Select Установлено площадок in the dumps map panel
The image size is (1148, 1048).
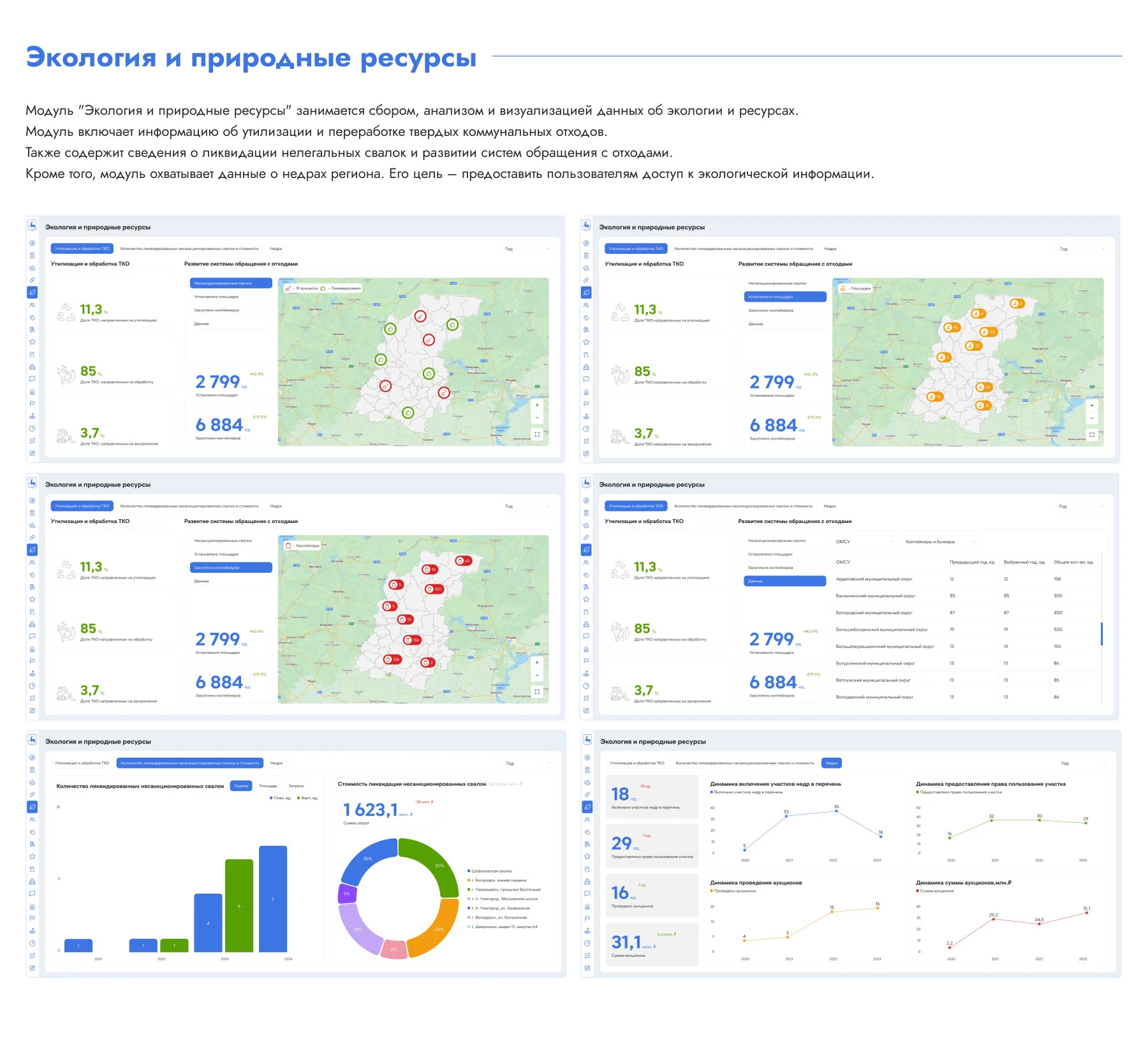coord(231,297)
